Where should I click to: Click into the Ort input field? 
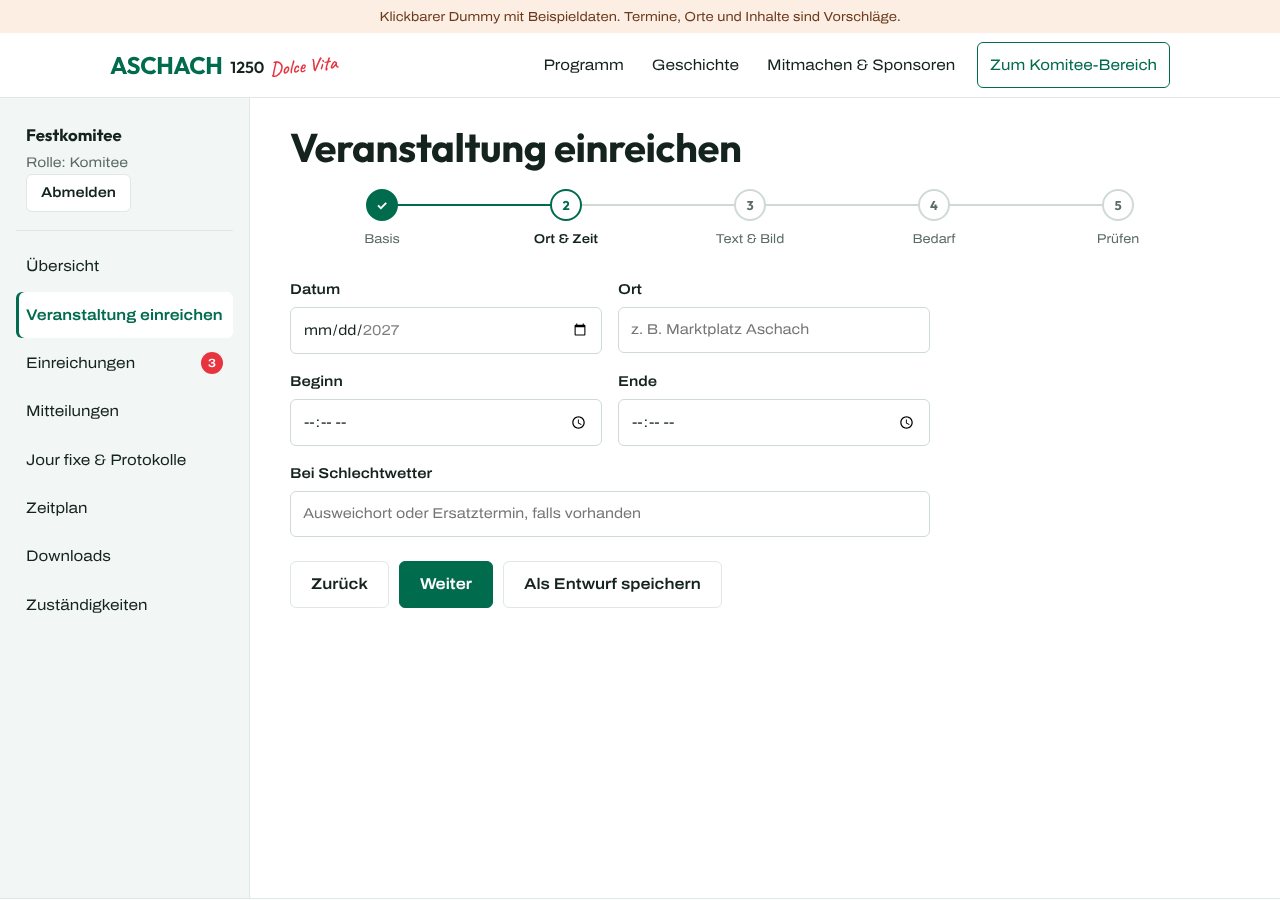(x=774, y=330)
